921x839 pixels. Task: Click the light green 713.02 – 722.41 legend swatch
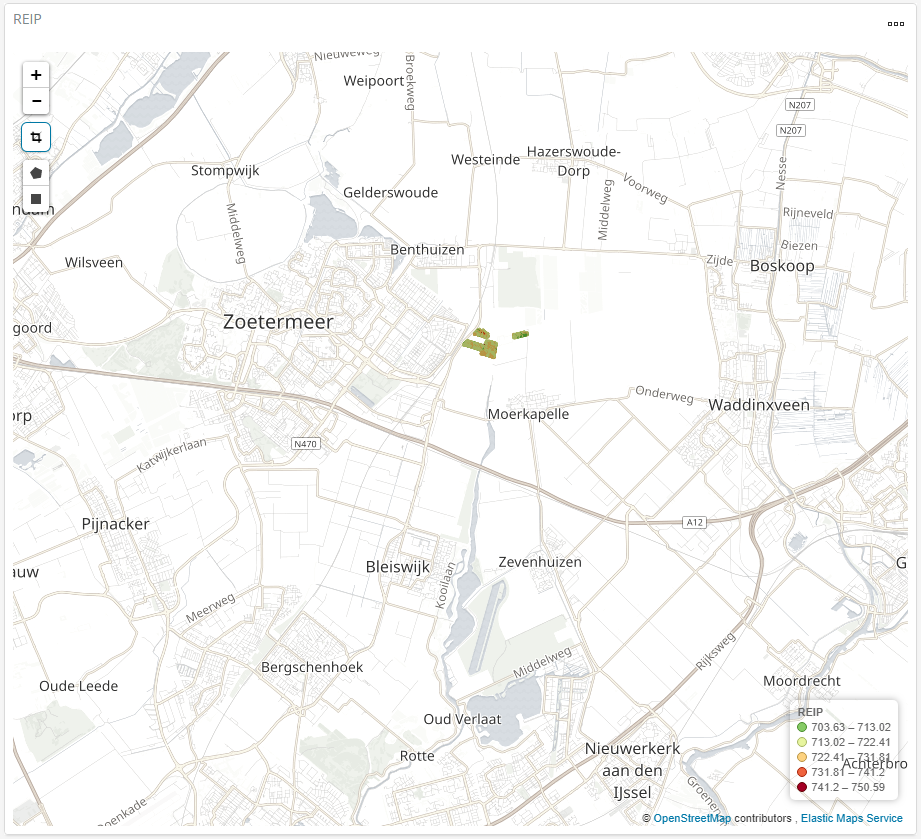pos(802,743)
